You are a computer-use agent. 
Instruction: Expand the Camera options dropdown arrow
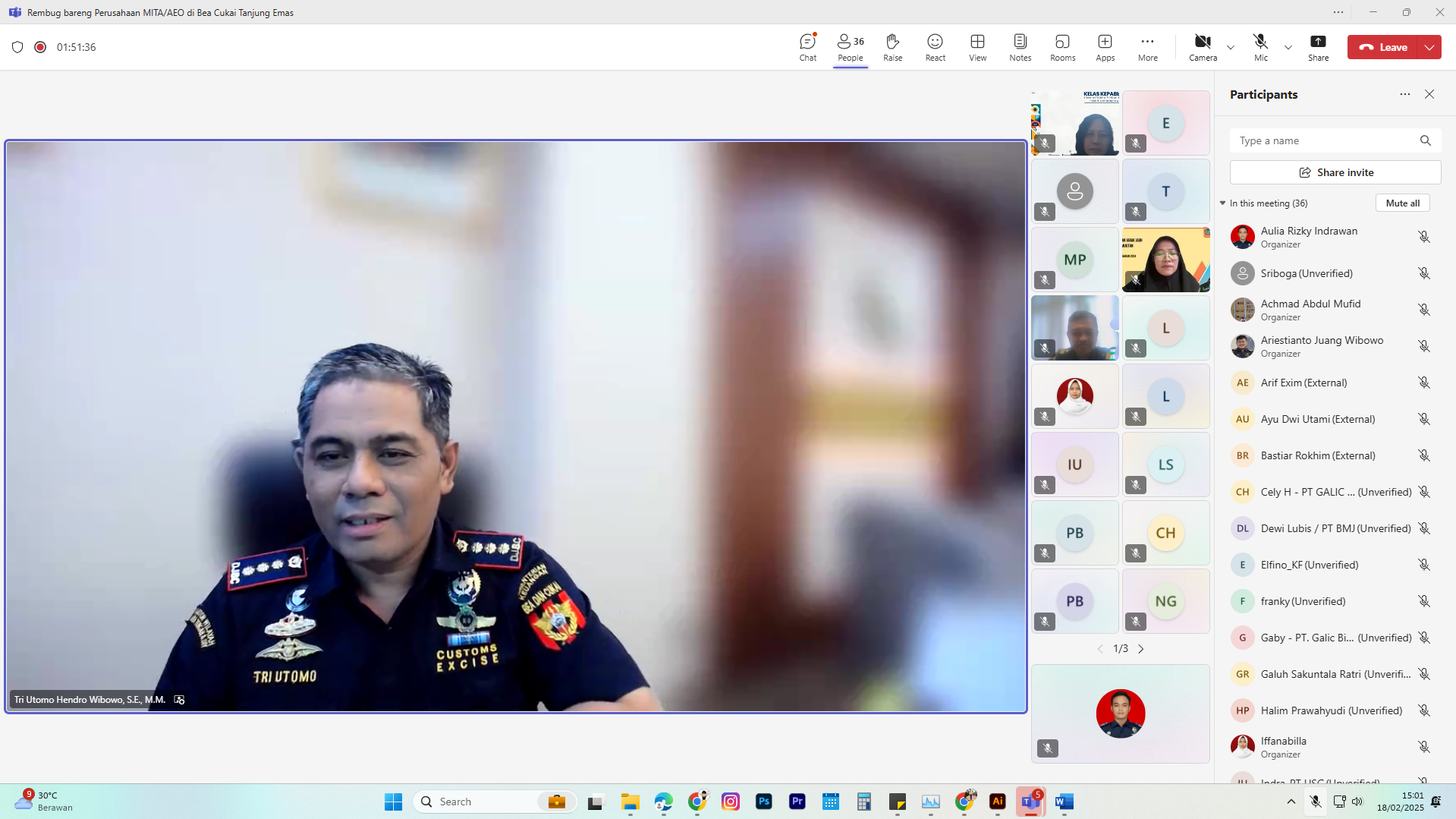coord(1231,47)
